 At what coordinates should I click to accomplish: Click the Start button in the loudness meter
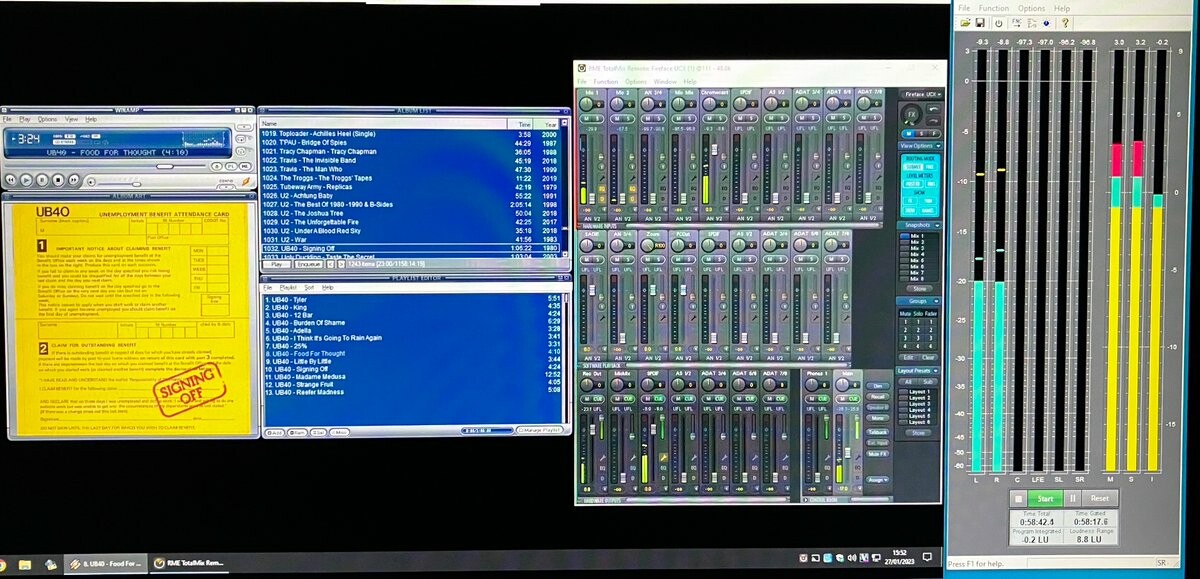[1045, 498]
